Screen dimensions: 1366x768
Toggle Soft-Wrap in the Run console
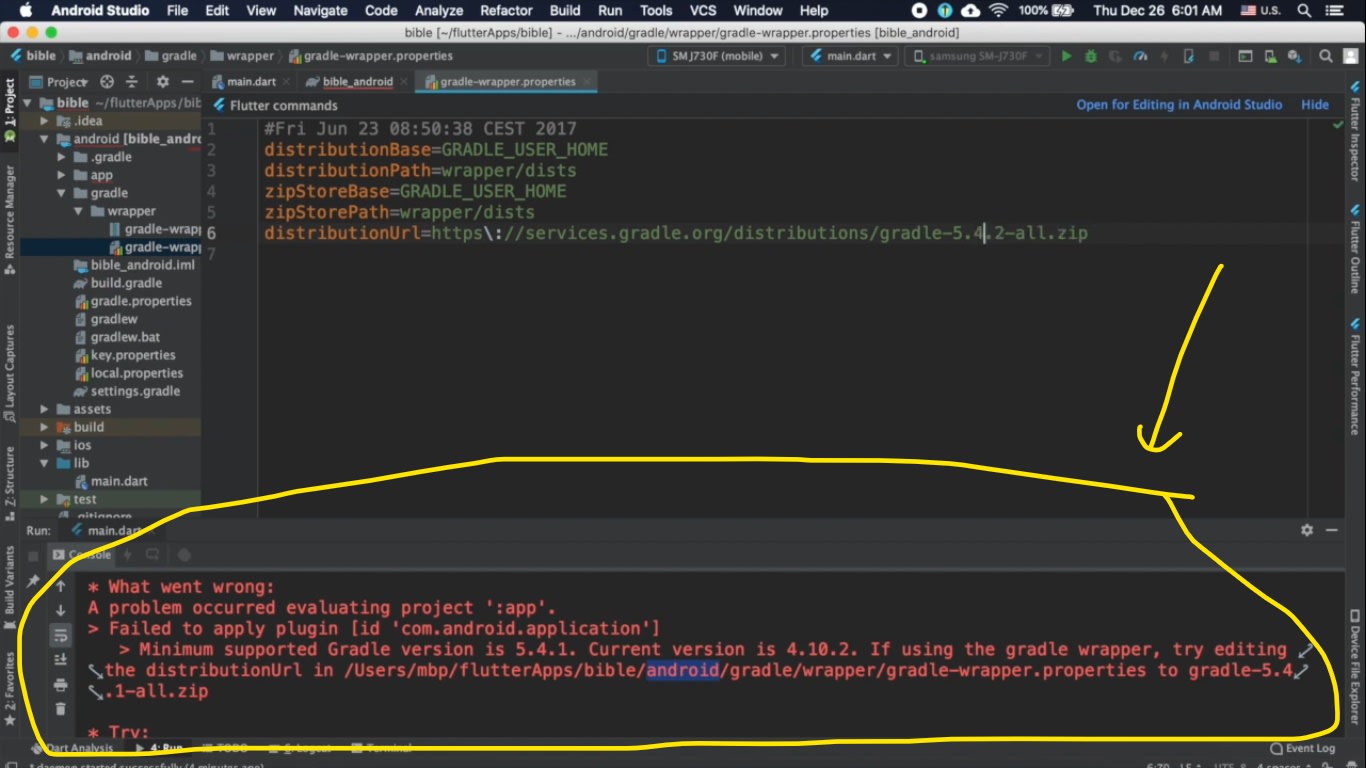[x=60, y=635]
